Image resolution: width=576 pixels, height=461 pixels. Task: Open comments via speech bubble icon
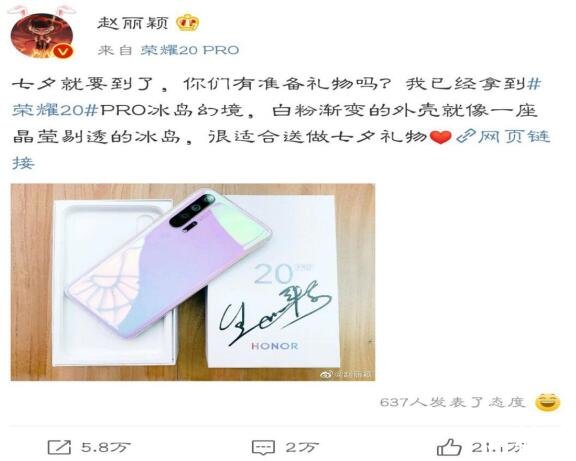click(263, 448)
